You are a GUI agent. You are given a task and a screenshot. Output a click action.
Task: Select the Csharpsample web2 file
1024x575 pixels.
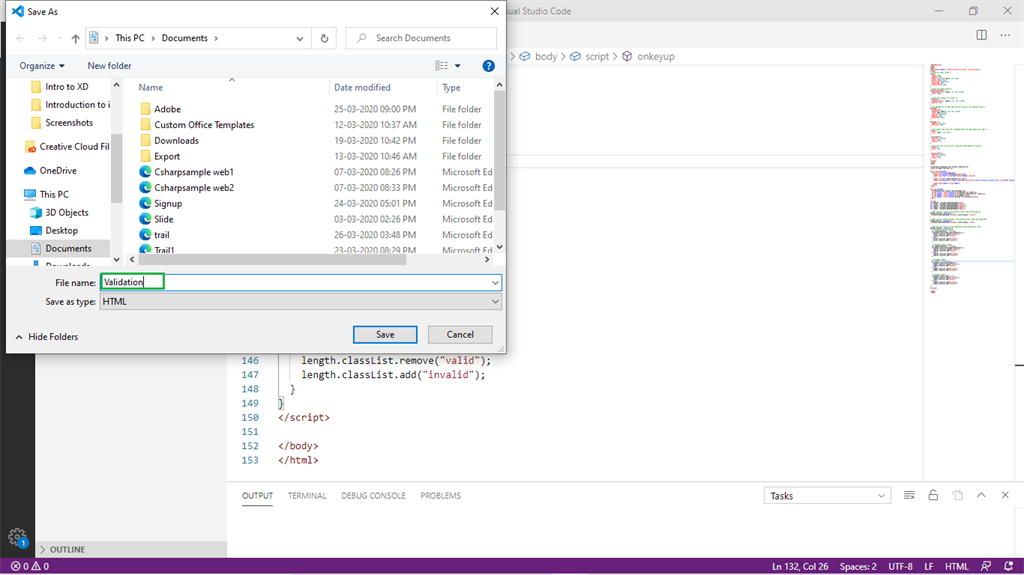click(194, 188)
